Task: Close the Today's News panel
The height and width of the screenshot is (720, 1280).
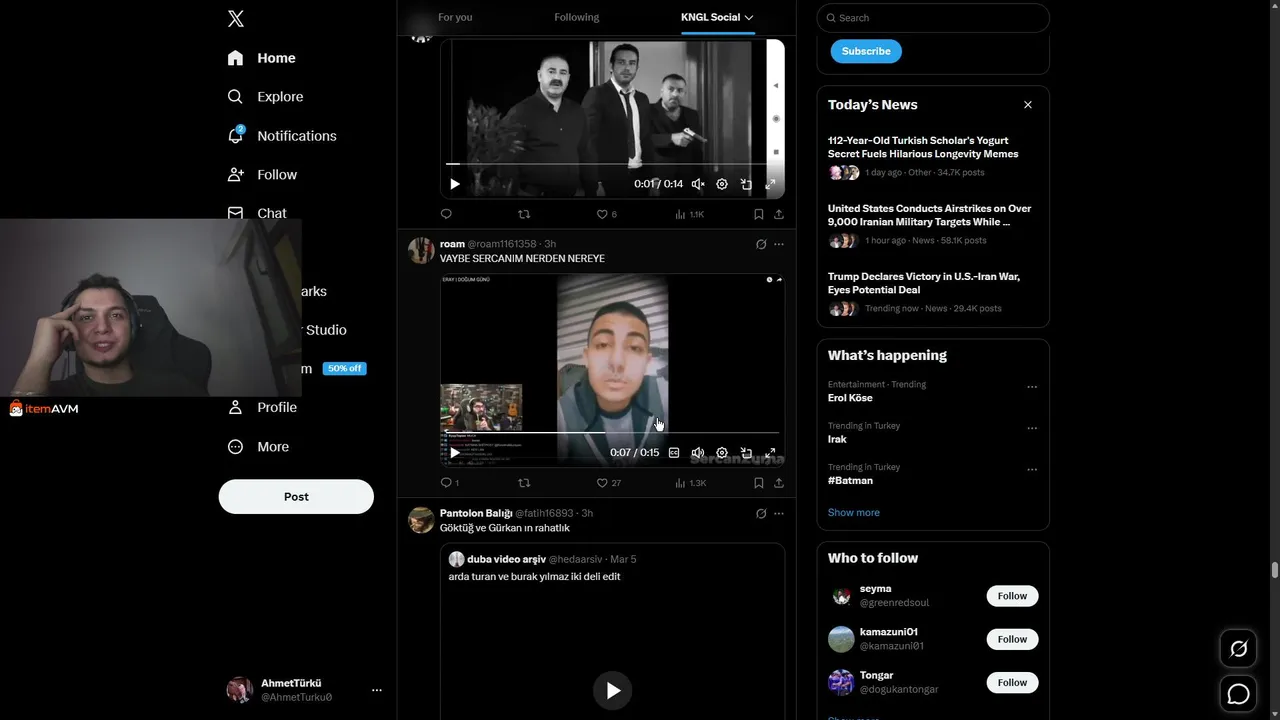Action: (x=1028, y=105)
